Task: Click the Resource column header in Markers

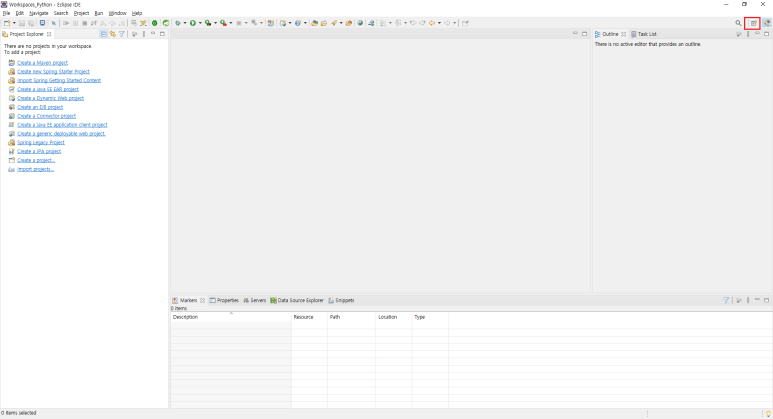Action: [309, 317]
